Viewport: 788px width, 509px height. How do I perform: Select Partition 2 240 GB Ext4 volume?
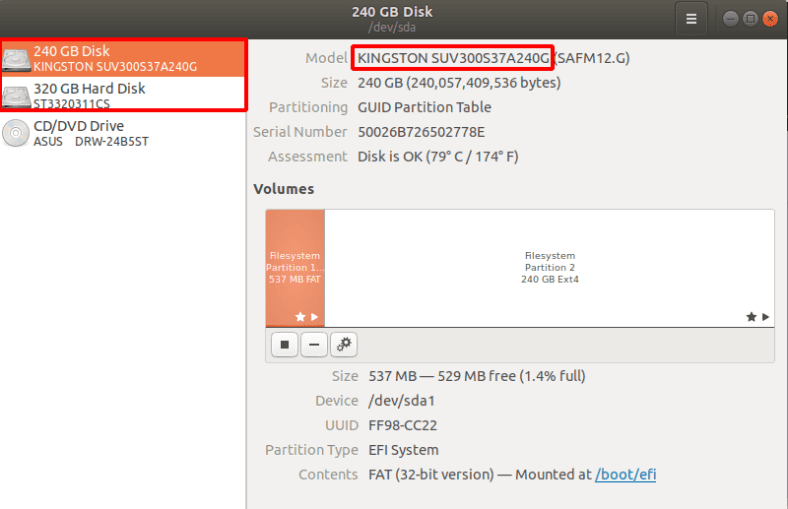point(549,268)
